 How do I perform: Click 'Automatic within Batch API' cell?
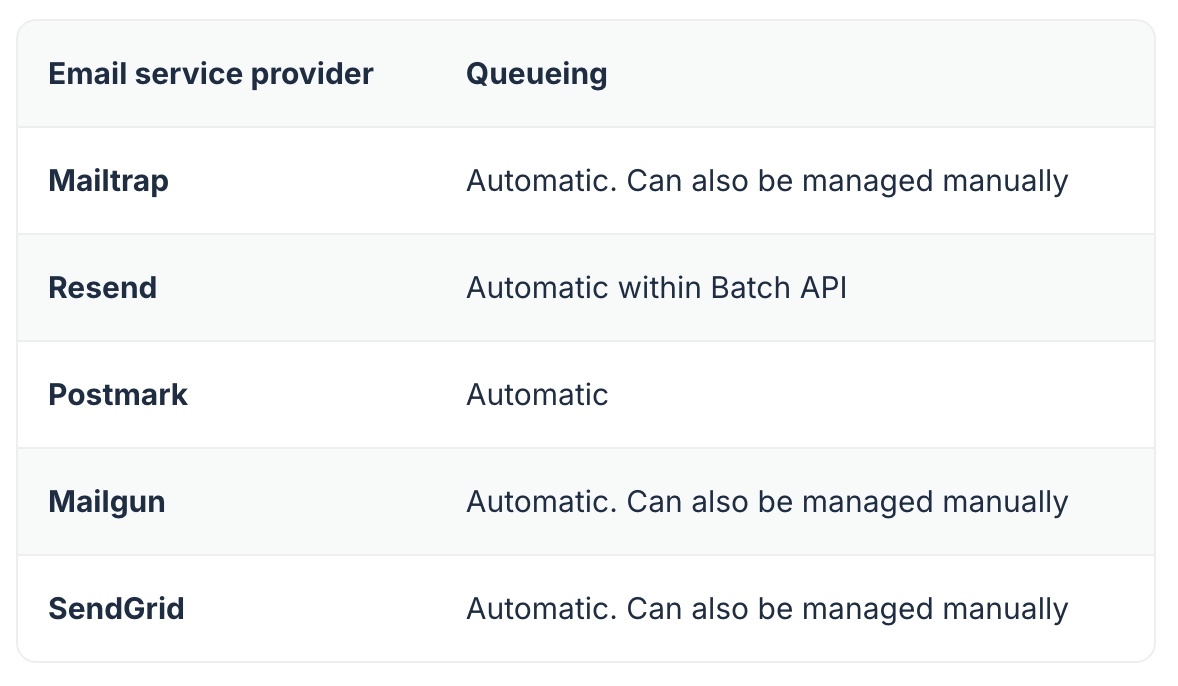pos(657,288)
